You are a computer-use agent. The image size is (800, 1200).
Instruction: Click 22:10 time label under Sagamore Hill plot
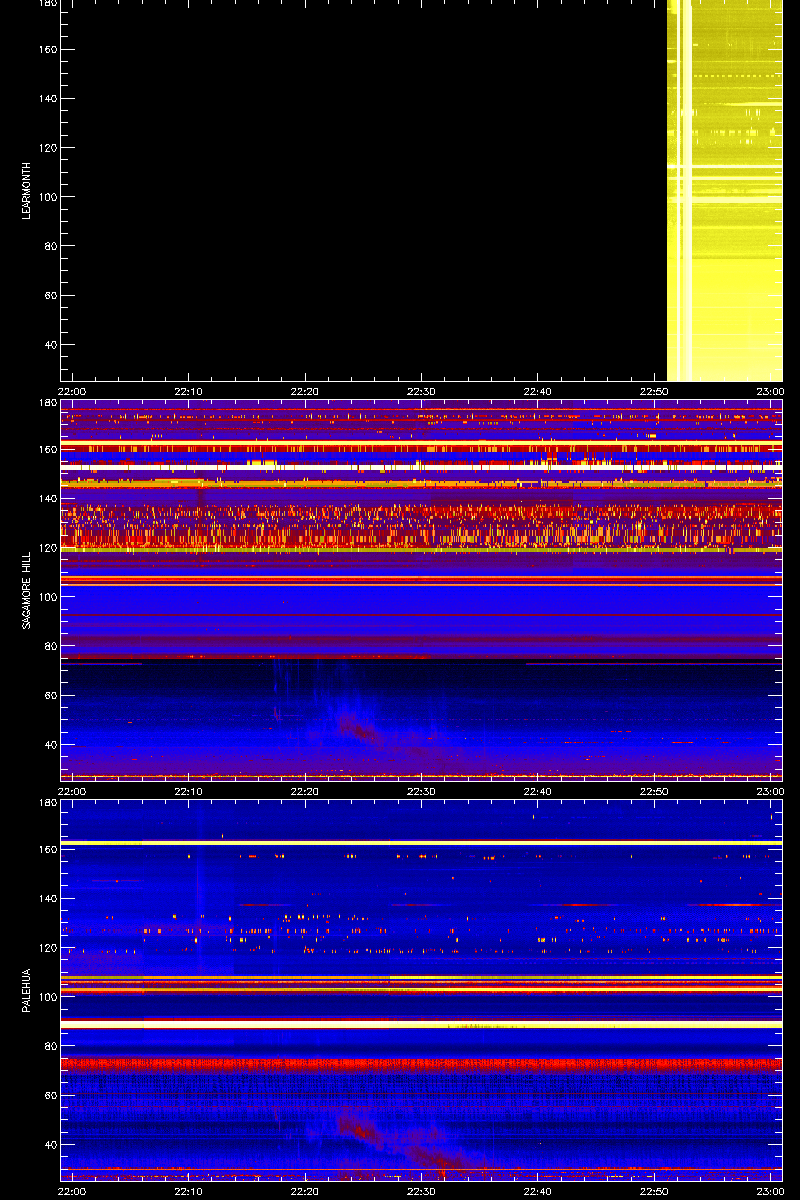189,791
